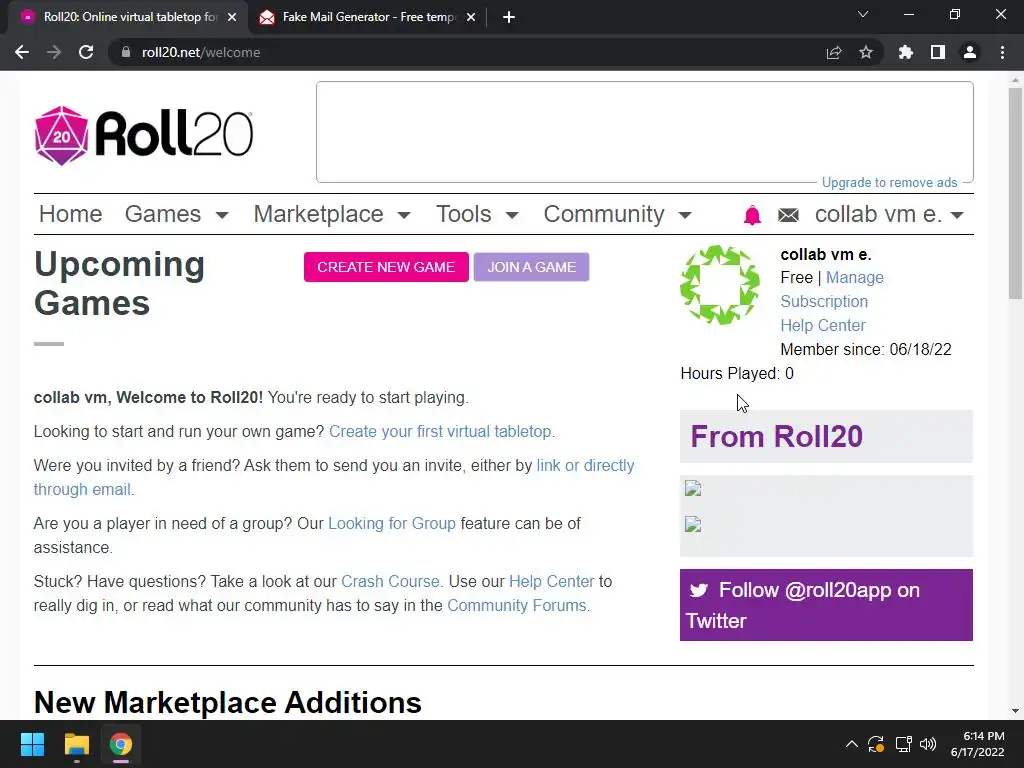Click the CREATE NEW GAME button
Screen dimensions: 1024x768
click(386, 267)
